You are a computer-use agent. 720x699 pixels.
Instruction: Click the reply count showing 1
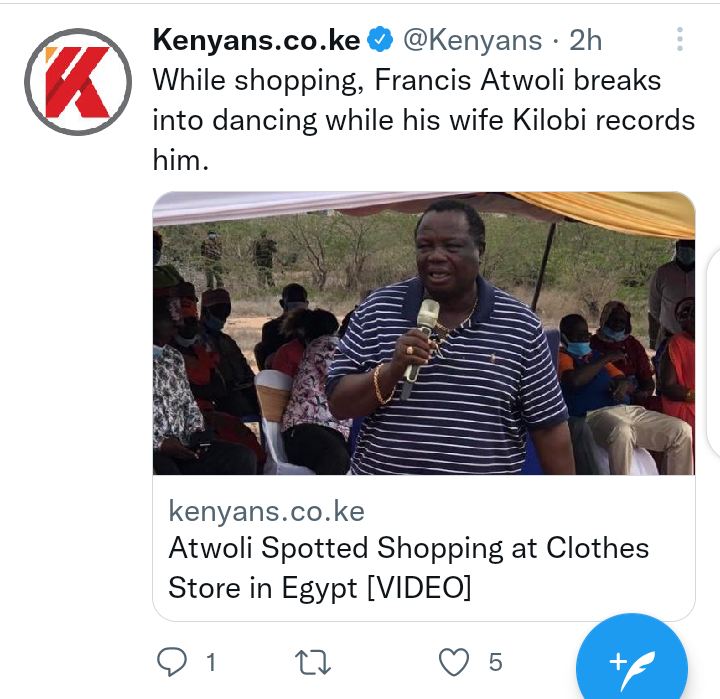pyautogui.click(x=211, y=662)
